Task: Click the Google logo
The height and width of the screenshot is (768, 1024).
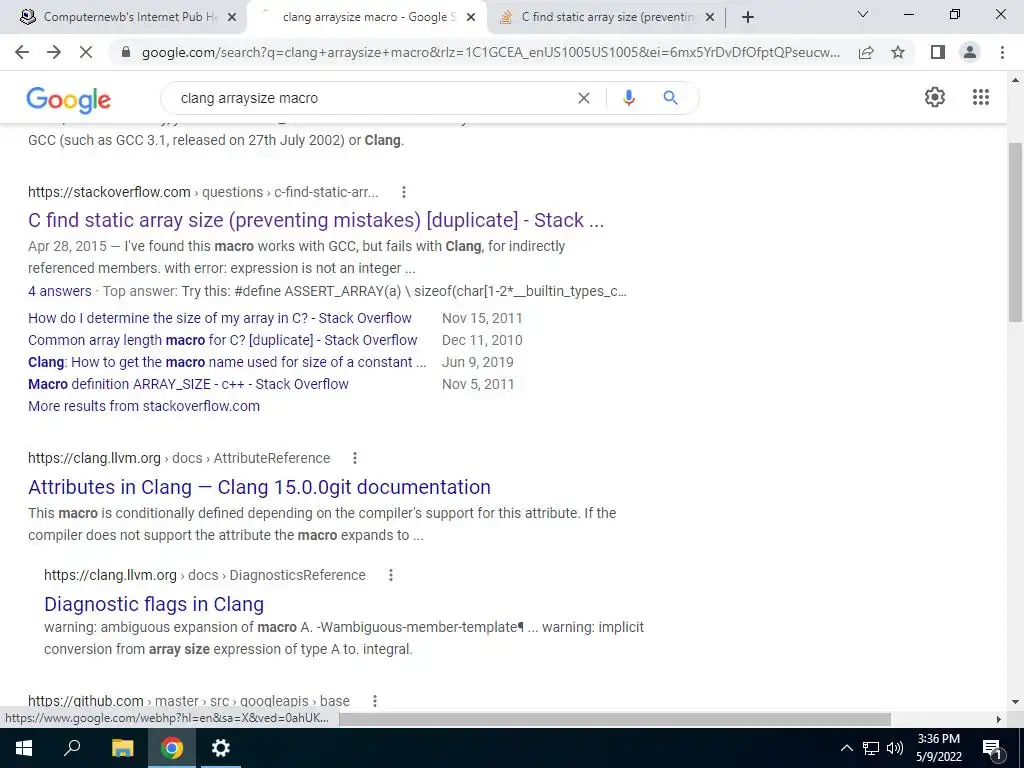Action: (x=69, y=99)
